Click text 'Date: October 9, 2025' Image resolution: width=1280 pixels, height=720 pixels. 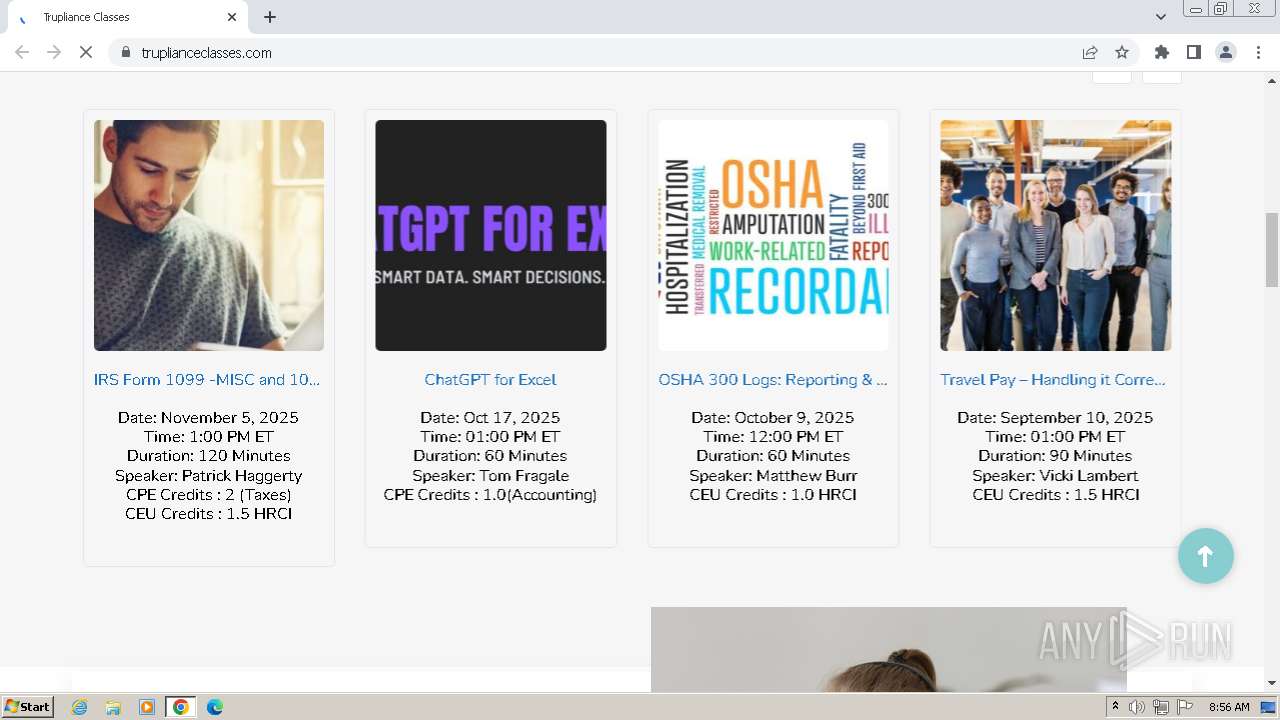pos(773,418)
